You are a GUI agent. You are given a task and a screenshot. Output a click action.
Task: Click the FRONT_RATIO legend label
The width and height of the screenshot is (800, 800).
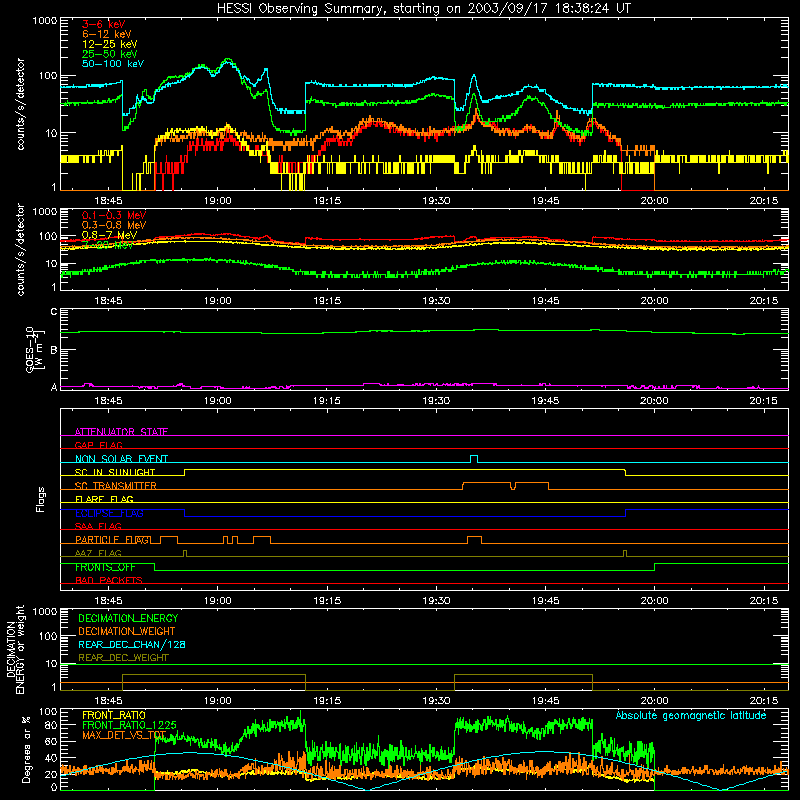pos(113,715)
